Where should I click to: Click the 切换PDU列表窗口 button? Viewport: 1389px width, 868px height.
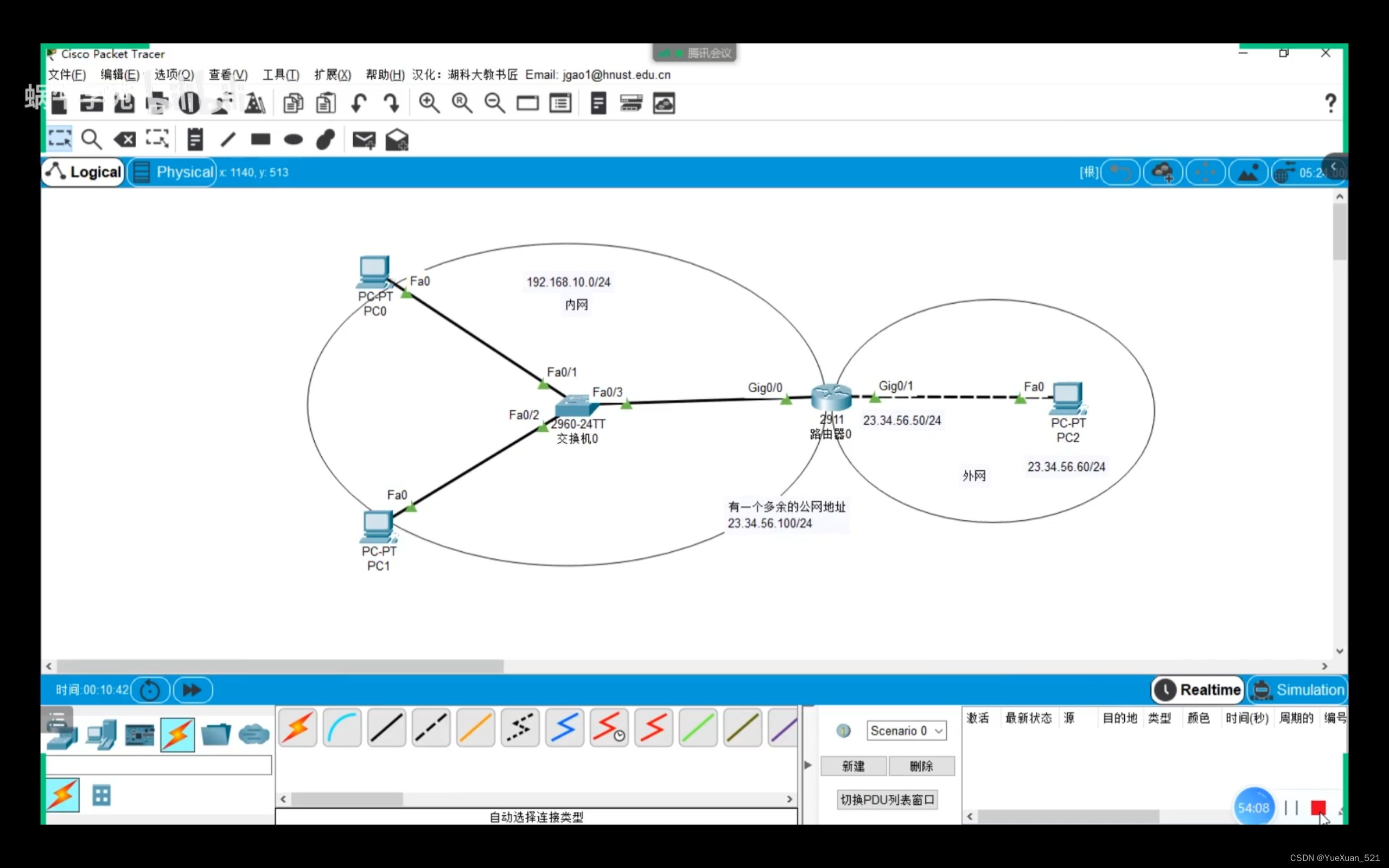[887, 800]
